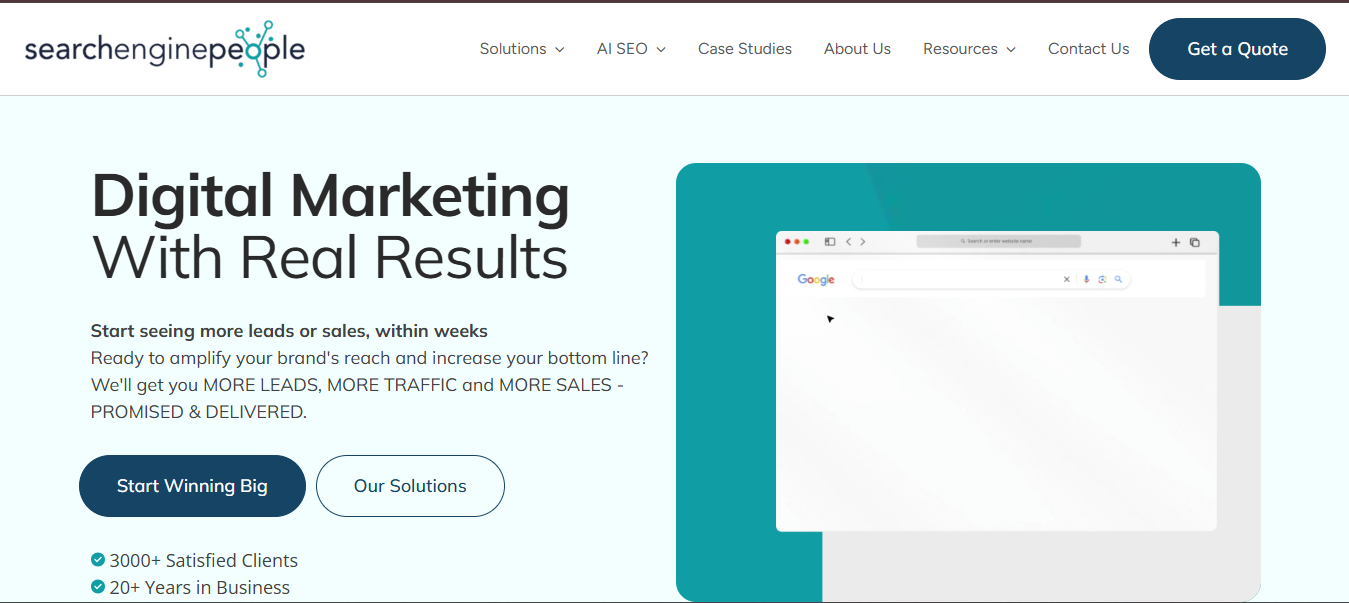Open the Resources menu item
This screenshot has width=1349, height=603.
[x=960, y=49]
